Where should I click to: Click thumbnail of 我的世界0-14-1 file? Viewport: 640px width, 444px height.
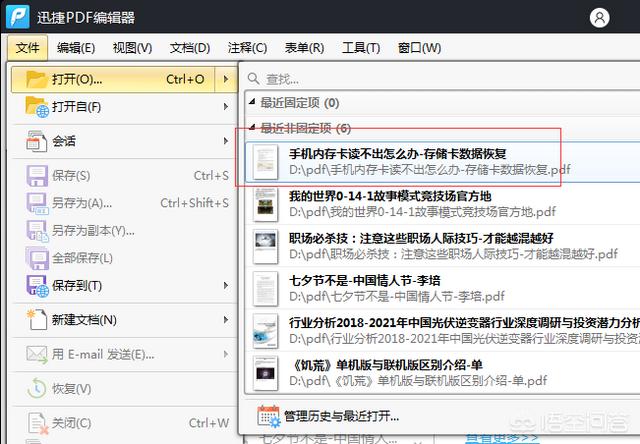(265, 204)
